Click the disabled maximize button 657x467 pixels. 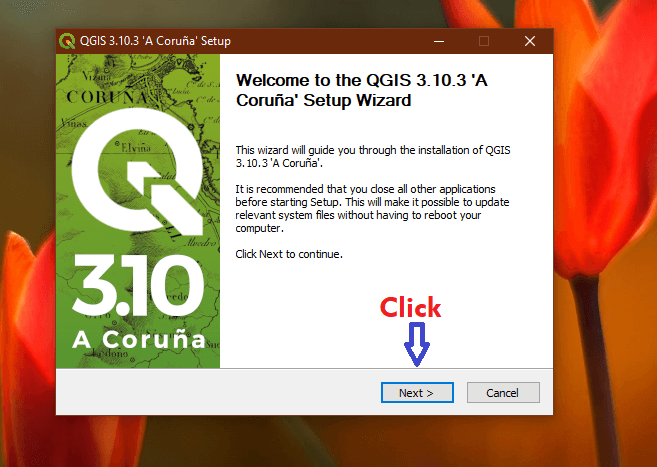[x=484, y=41]
